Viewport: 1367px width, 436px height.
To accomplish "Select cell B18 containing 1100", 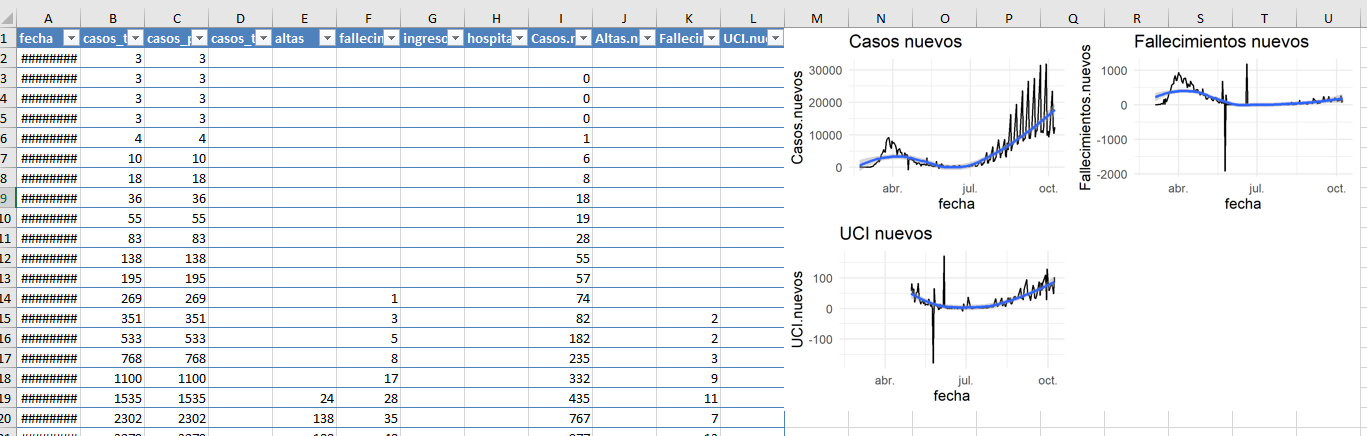I will tap(112, 378).
